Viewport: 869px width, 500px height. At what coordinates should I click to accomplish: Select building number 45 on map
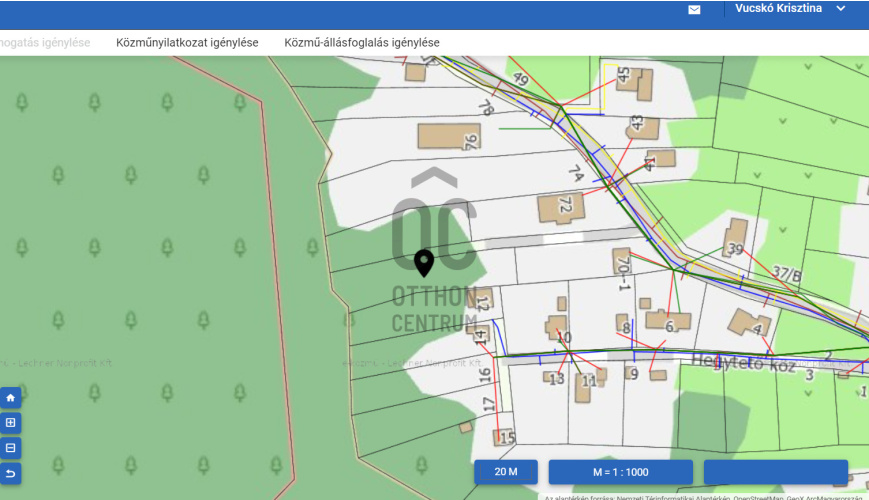pos(635,82)
